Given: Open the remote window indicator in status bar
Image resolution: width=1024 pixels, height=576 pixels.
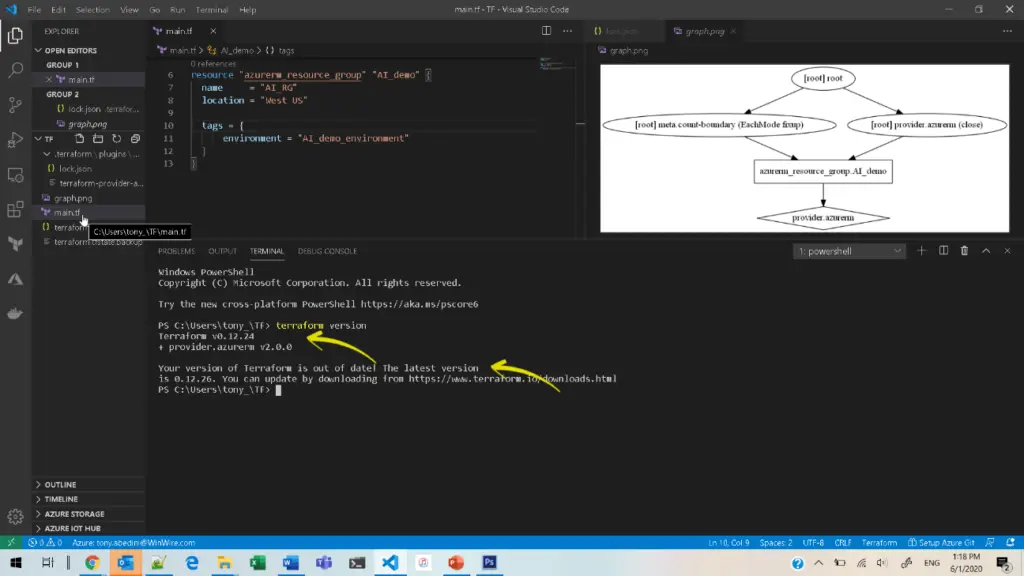Looking at the screenshot, I should point(10,542).
